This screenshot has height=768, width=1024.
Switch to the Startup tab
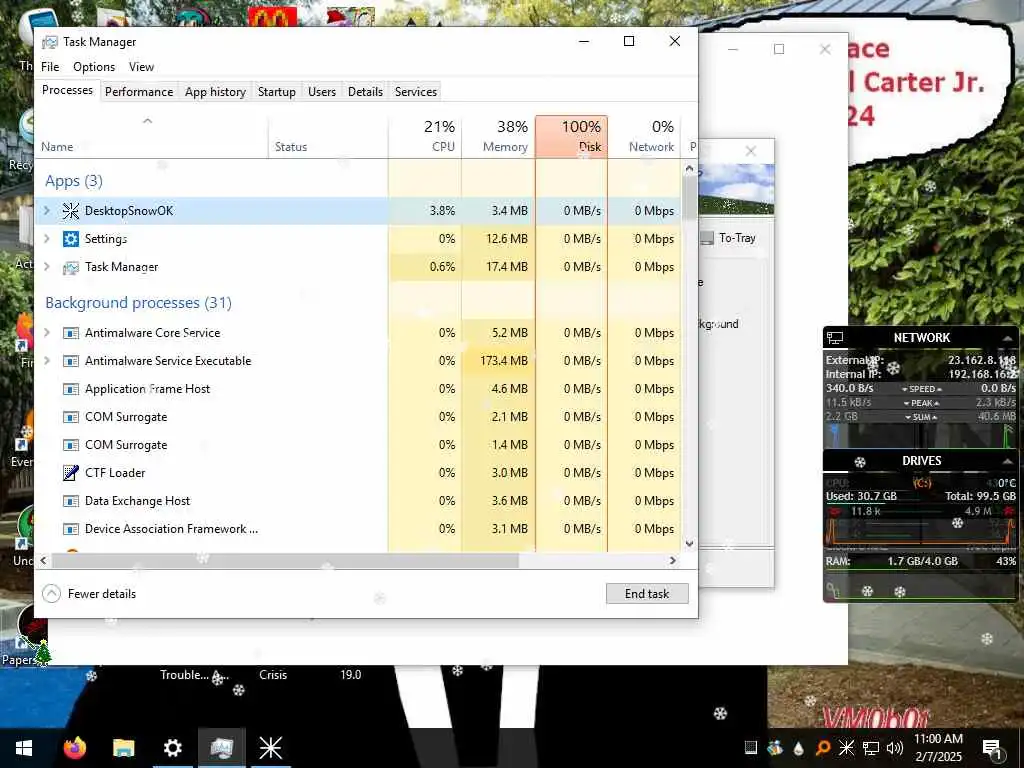[277, 92]
